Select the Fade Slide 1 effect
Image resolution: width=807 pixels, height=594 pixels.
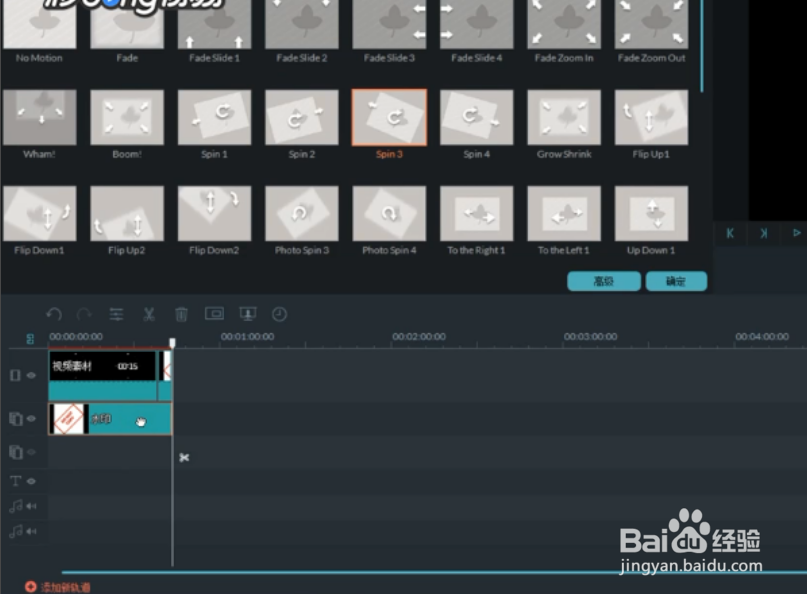pos(215,25)
